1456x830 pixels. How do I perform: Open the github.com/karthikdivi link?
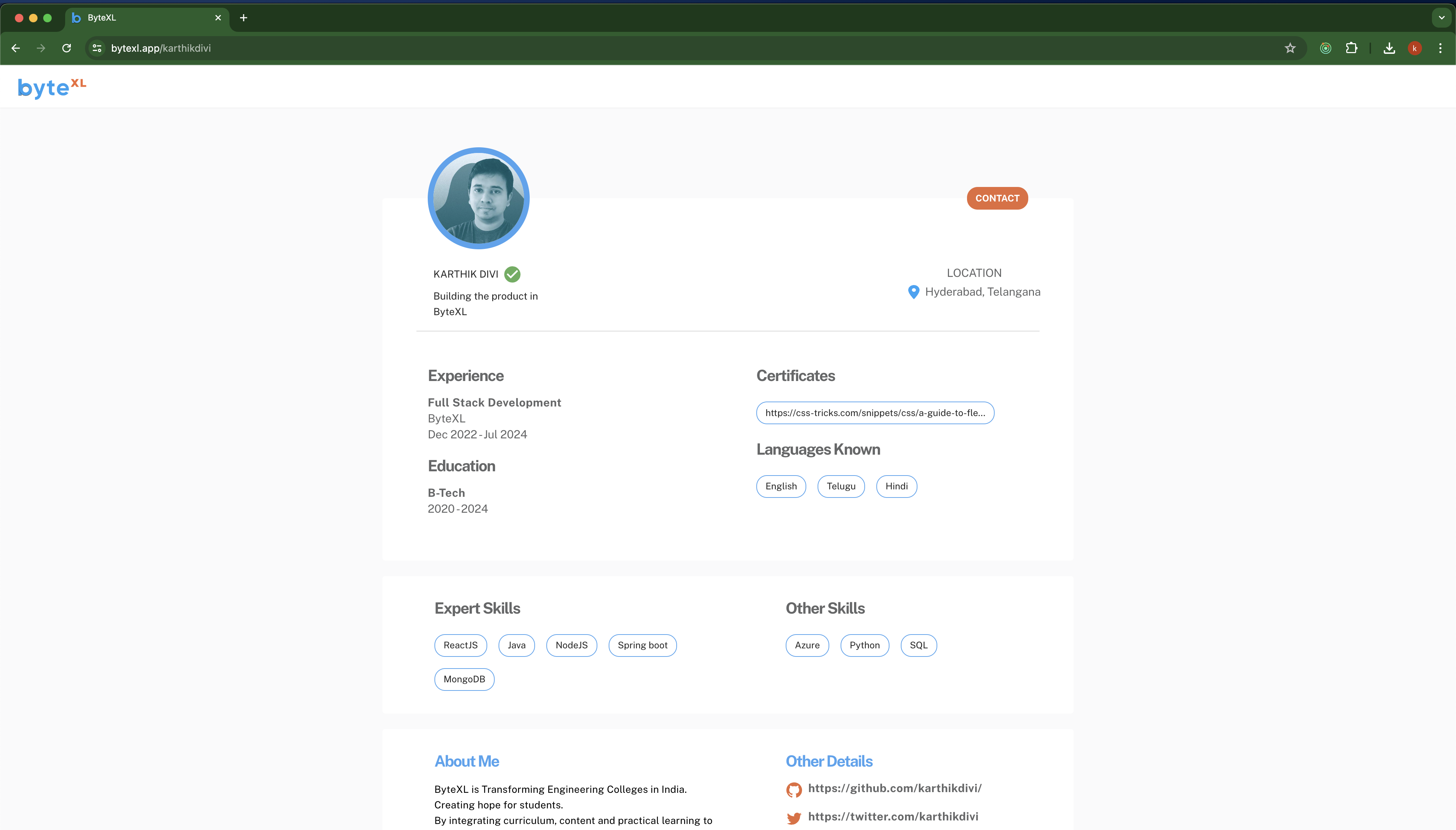[x=894, y=788]
